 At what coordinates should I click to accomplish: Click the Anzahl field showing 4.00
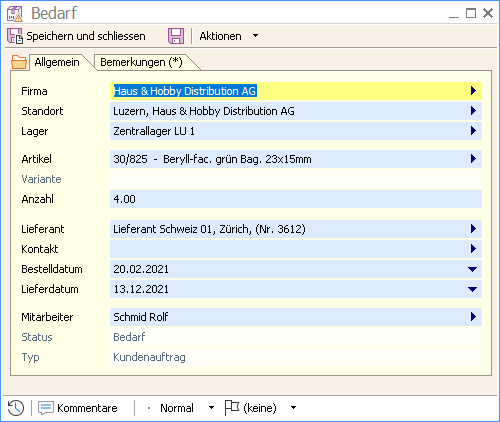296,199
